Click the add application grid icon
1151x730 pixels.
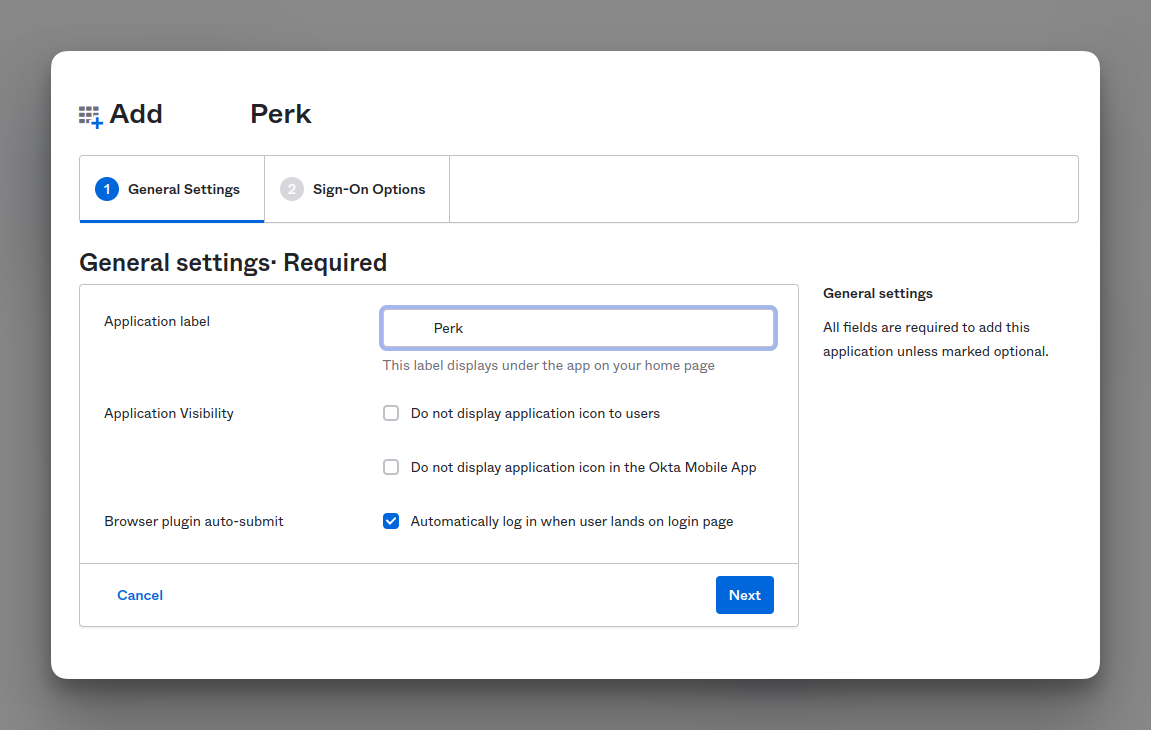(x=91, y=117)
